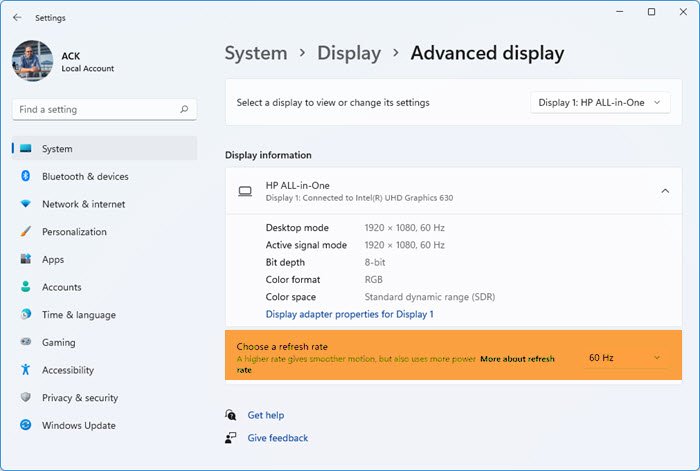This screenshot has height=471, width=700.
Task: Collapse the HP ALL-in-One display info section
Action: click(665, 191)
